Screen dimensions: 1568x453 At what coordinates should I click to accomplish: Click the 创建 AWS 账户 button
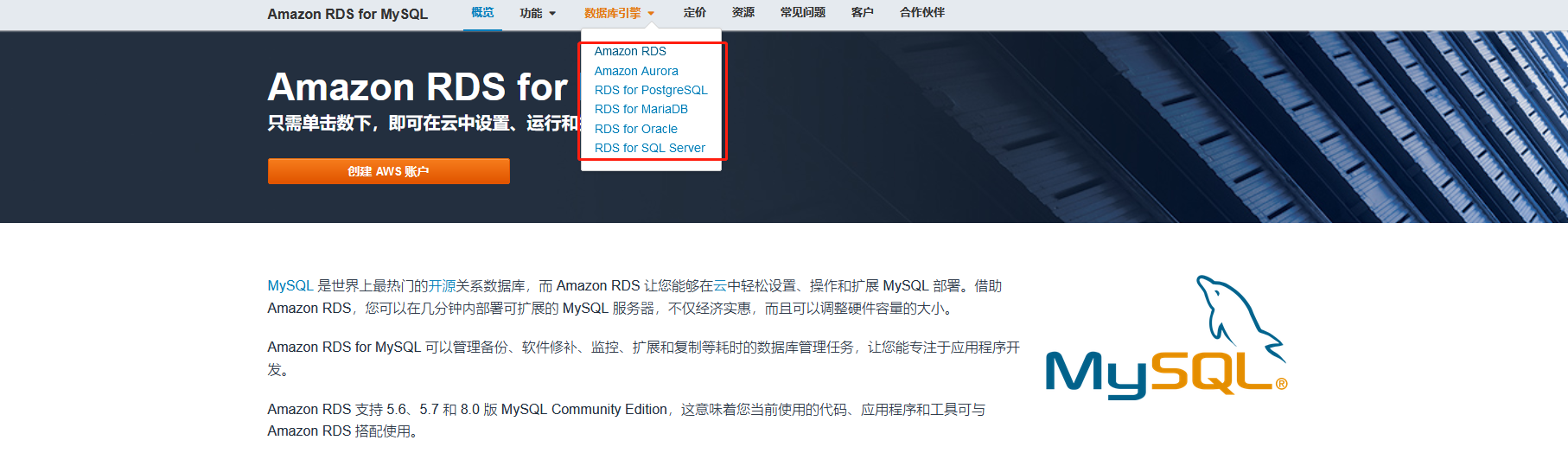pos(388,171)
